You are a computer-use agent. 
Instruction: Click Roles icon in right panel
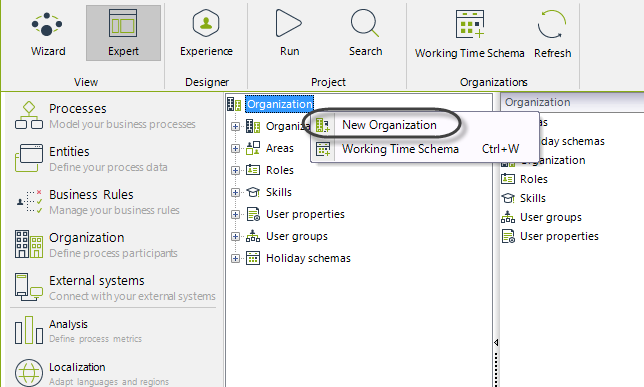508,179
